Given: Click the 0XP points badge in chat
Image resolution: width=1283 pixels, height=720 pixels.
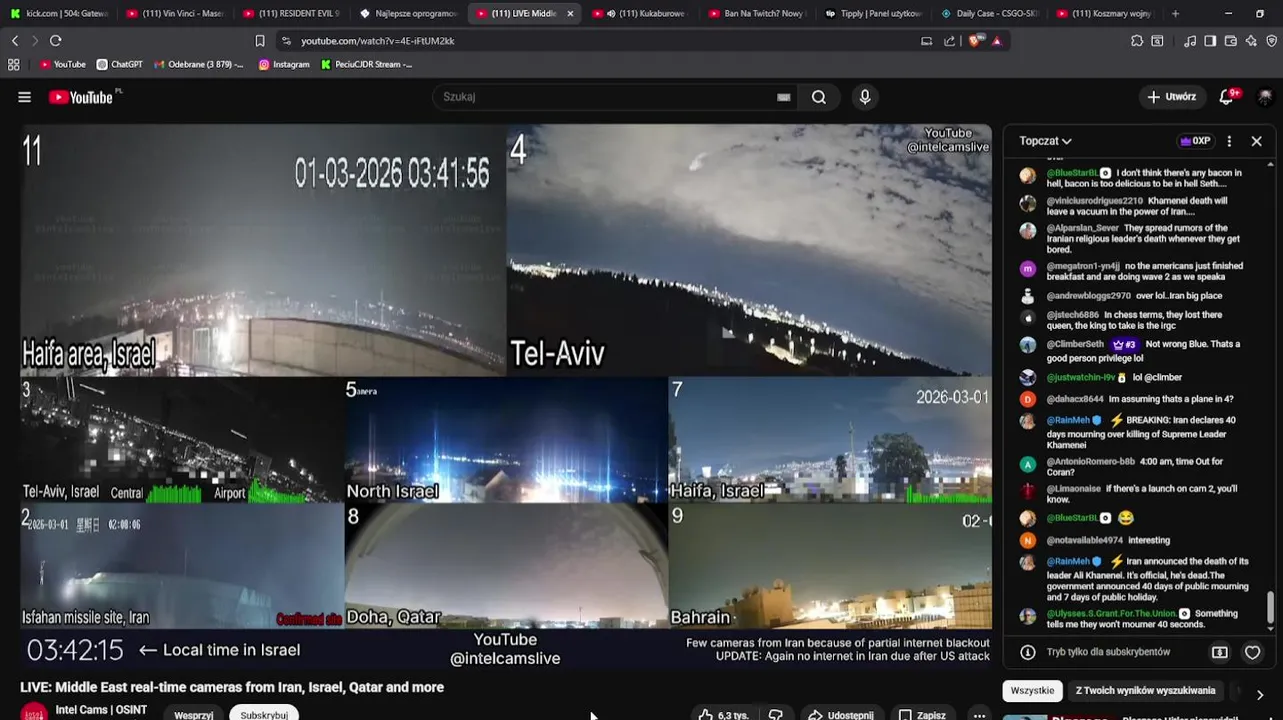Looking at the screenshot, I should coord(1195,141).
